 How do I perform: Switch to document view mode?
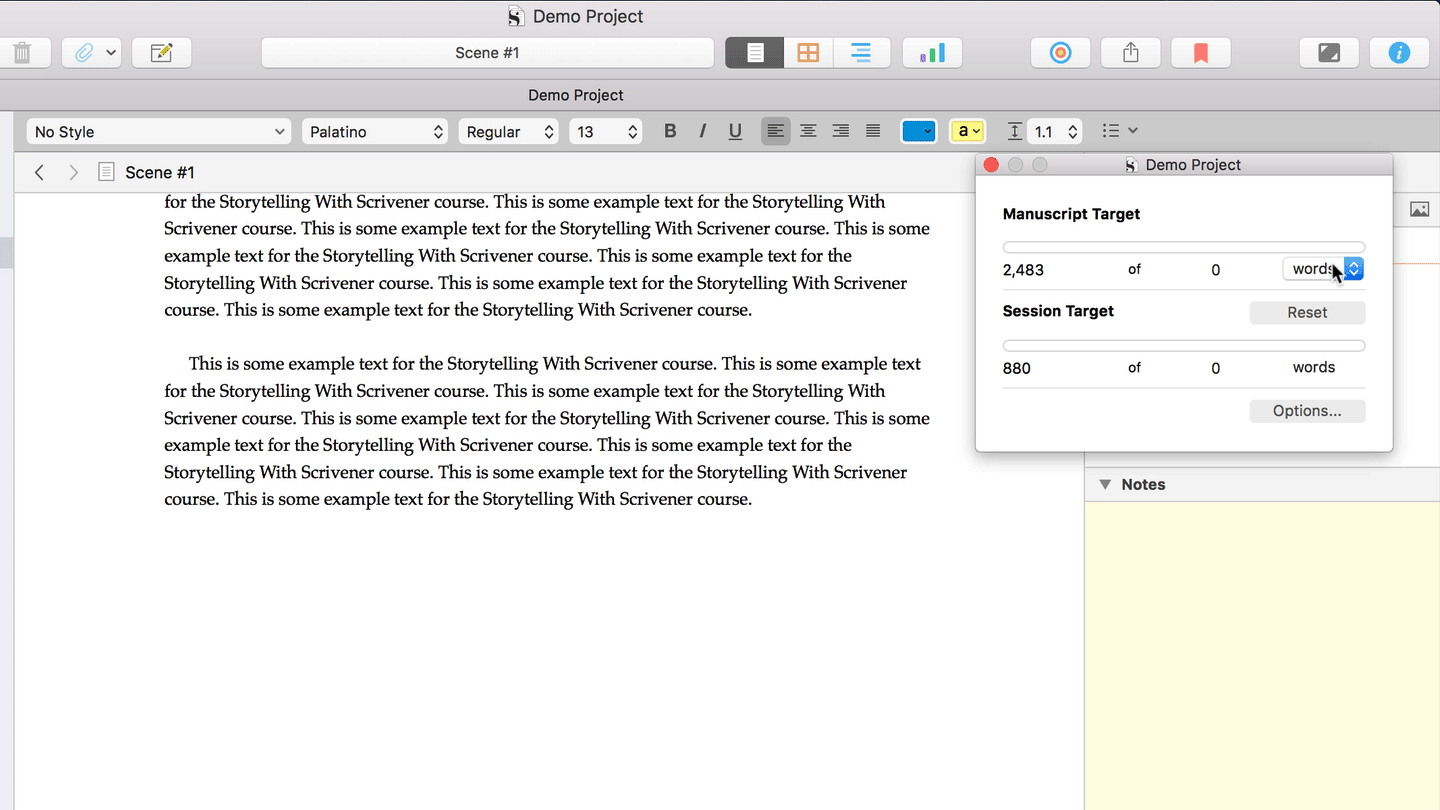pyautogui.click(x=755, y=53)
